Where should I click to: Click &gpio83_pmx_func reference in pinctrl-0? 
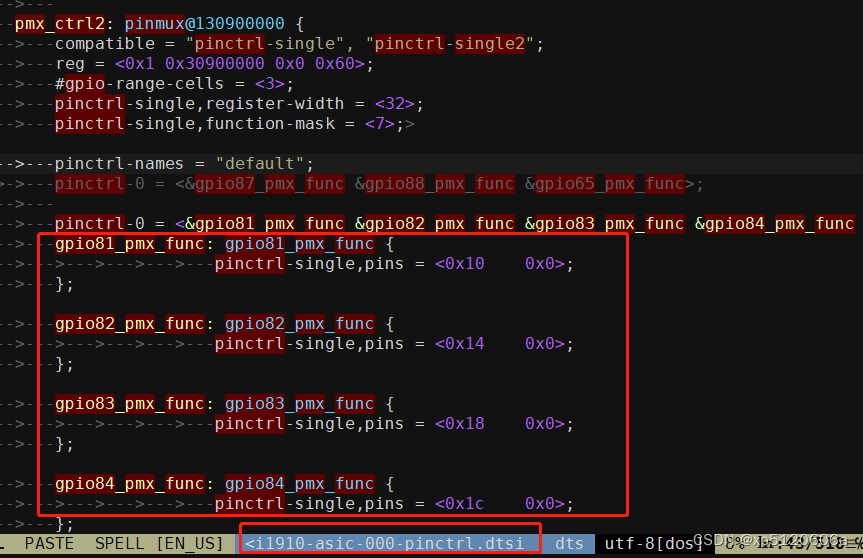[605, 224]
